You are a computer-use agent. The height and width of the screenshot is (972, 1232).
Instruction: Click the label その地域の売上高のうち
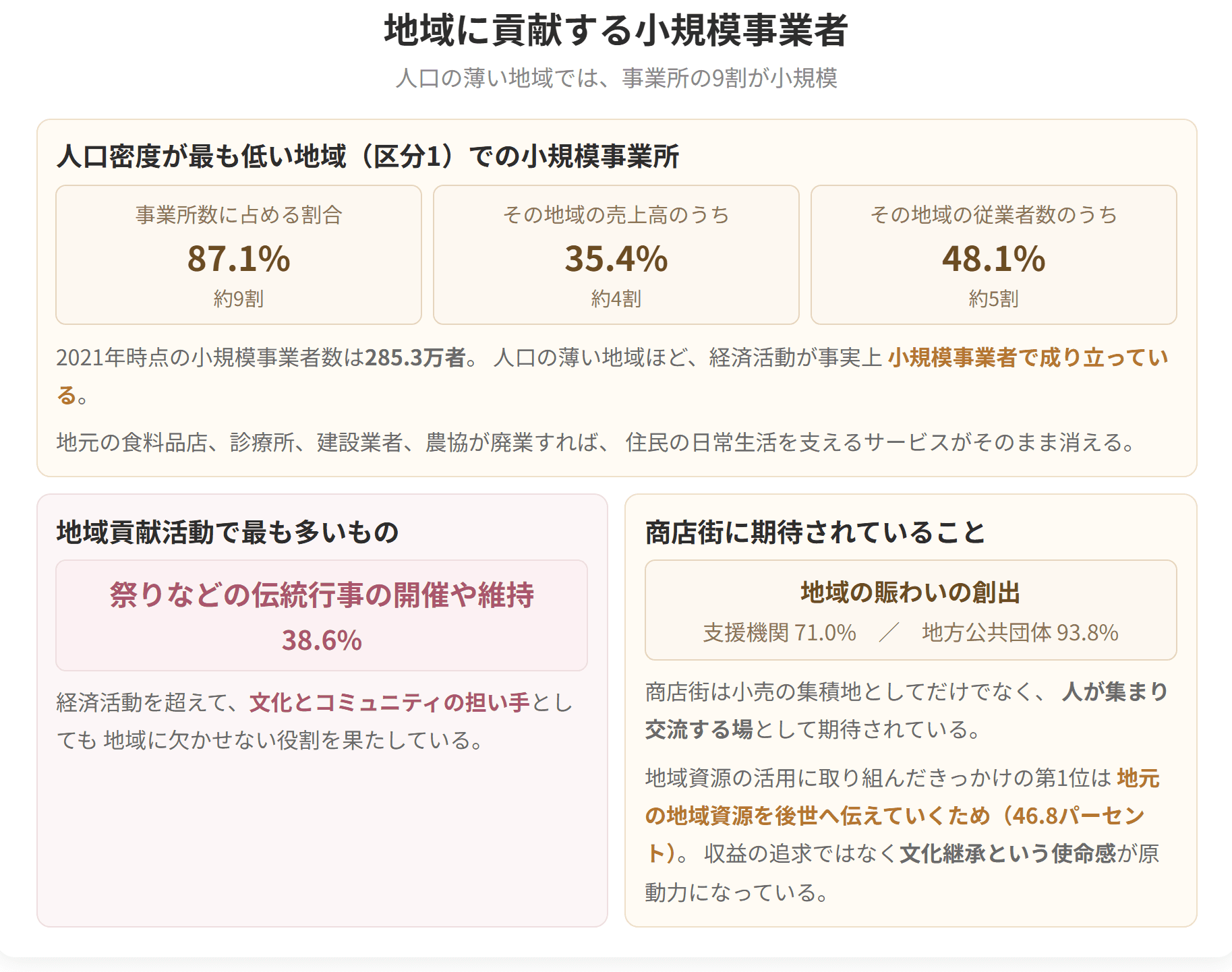(616, 215)
